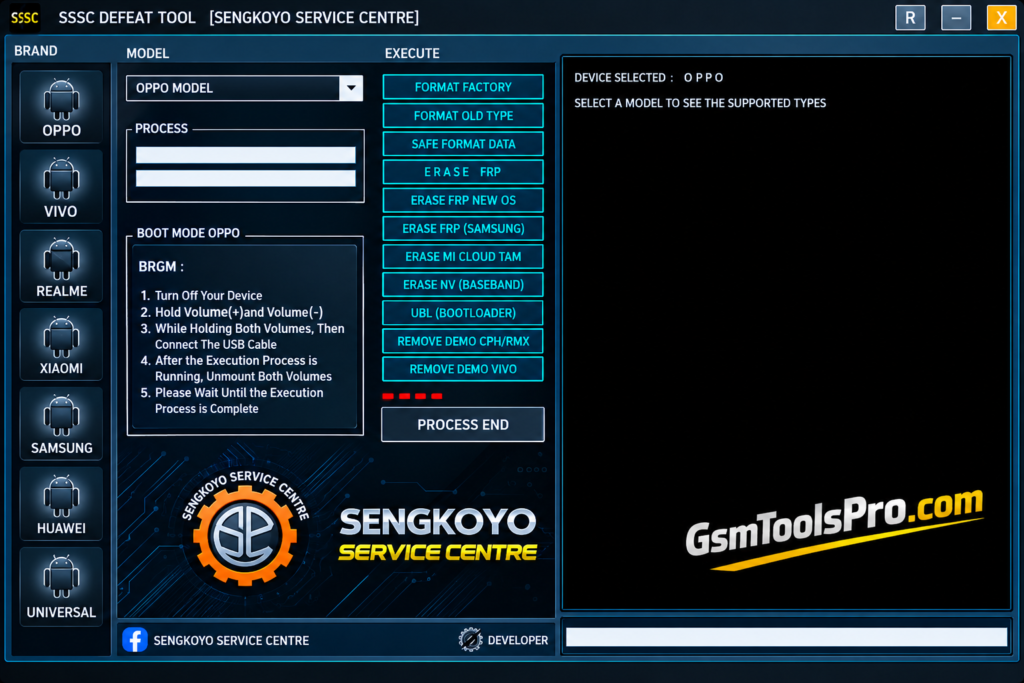Click the SSSC app logo
The image size is (1024, 683).
pos(25,18)
